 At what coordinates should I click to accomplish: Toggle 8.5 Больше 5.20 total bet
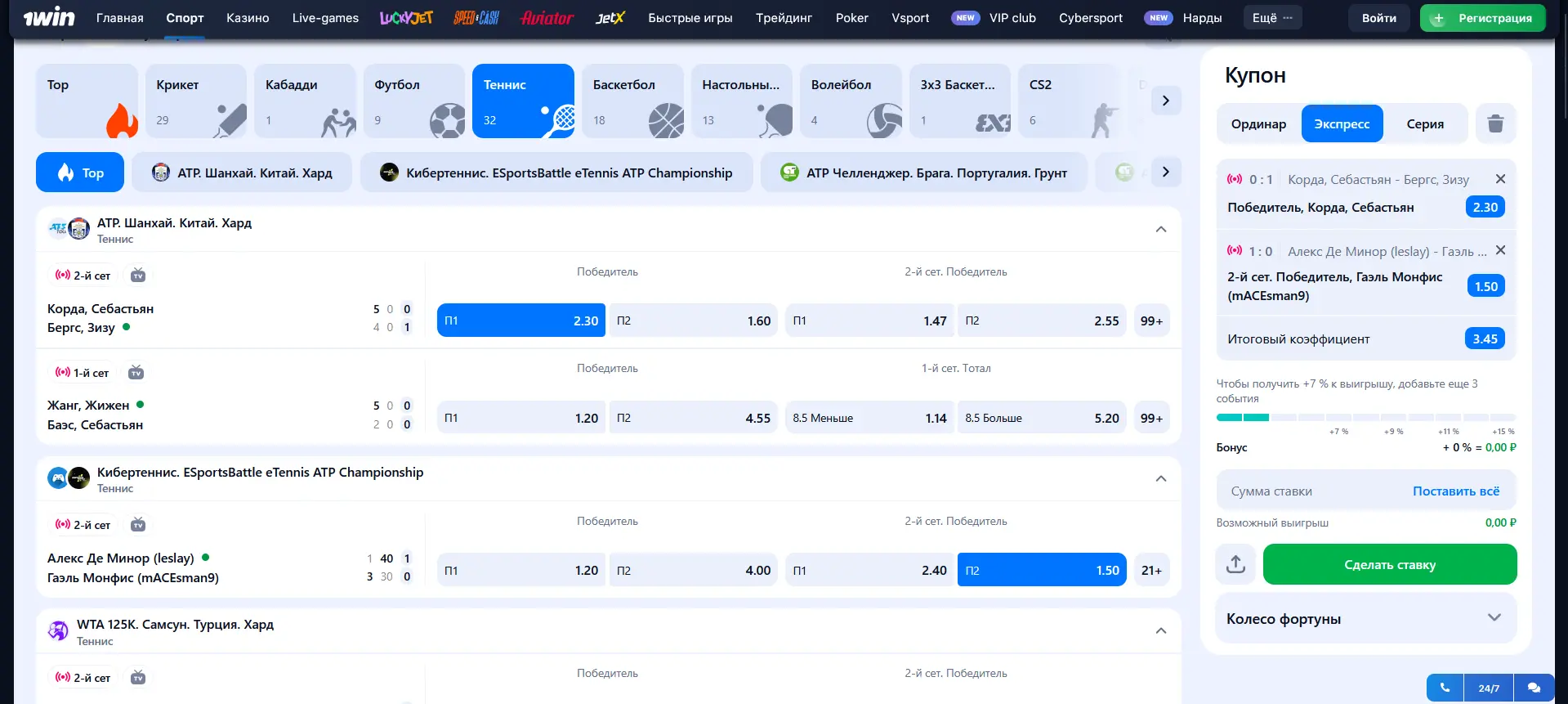click(x=1042, y=418)
